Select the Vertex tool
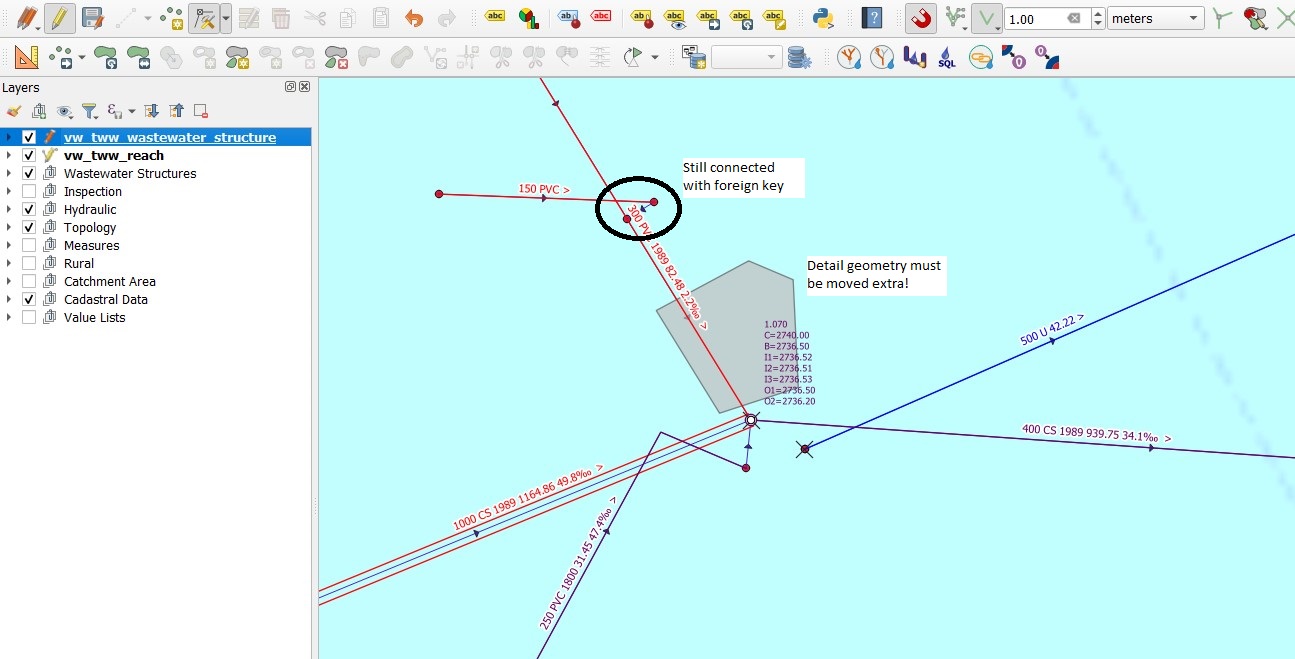The image size is (1295, 659). point(204,18)
